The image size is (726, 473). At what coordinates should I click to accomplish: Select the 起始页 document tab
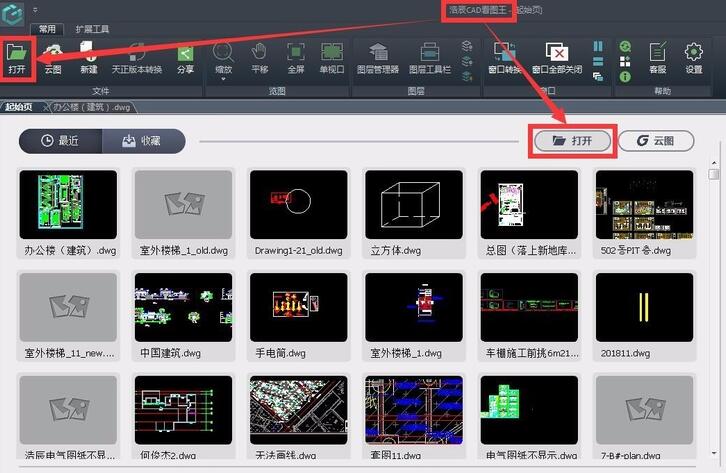pyautogui.click(x=19, y=107)
